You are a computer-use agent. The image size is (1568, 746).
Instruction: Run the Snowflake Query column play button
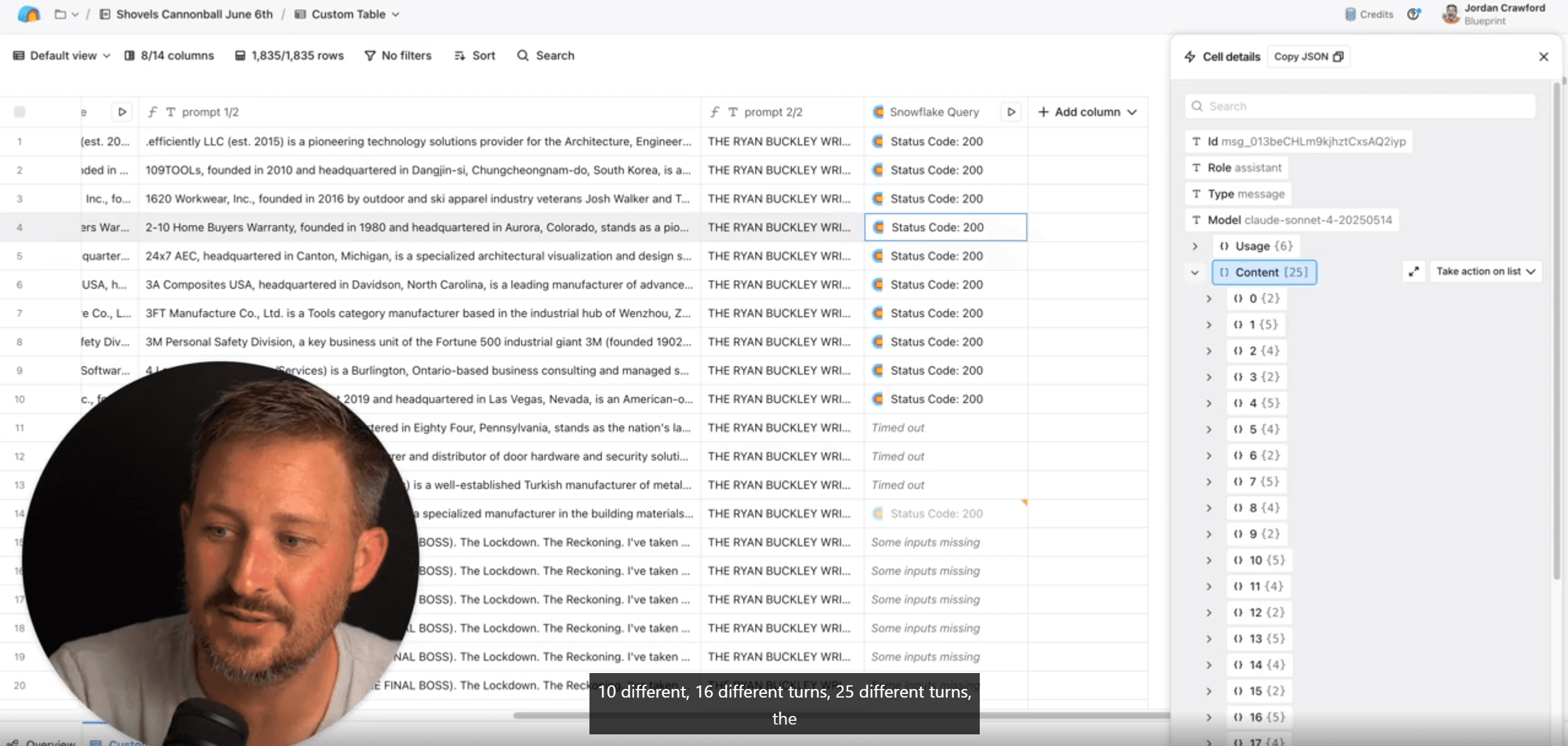click(1011, 112)
